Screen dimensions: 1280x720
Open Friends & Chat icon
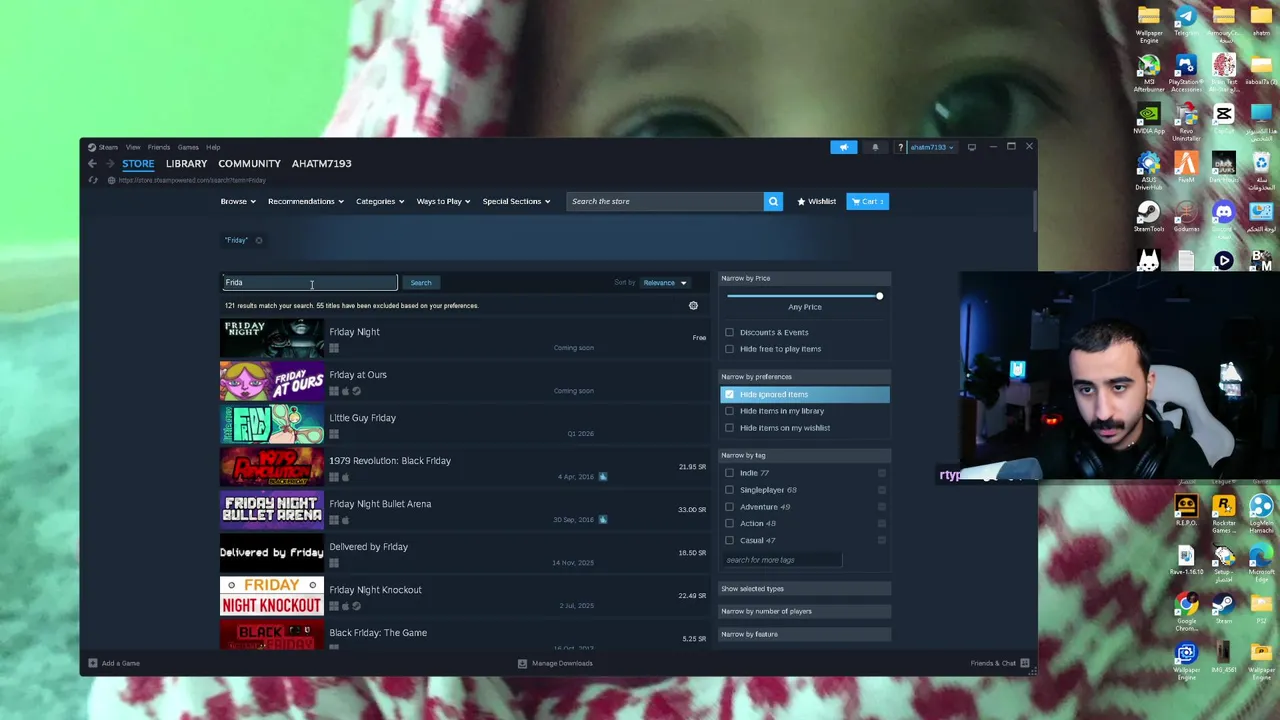[x=1024, y=663]
